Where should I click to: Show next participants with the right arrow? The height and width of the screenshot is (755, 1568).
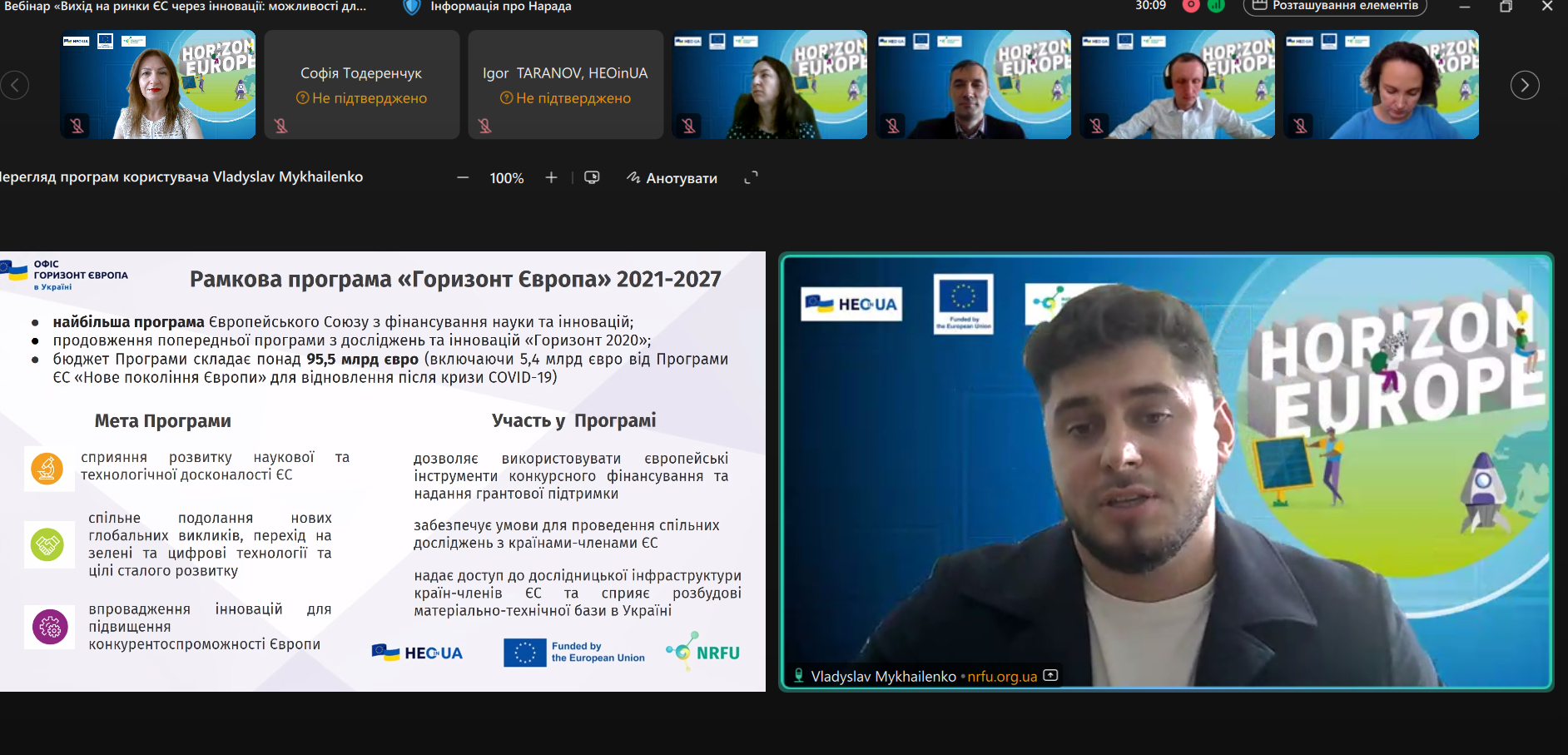pos(1525,85)
